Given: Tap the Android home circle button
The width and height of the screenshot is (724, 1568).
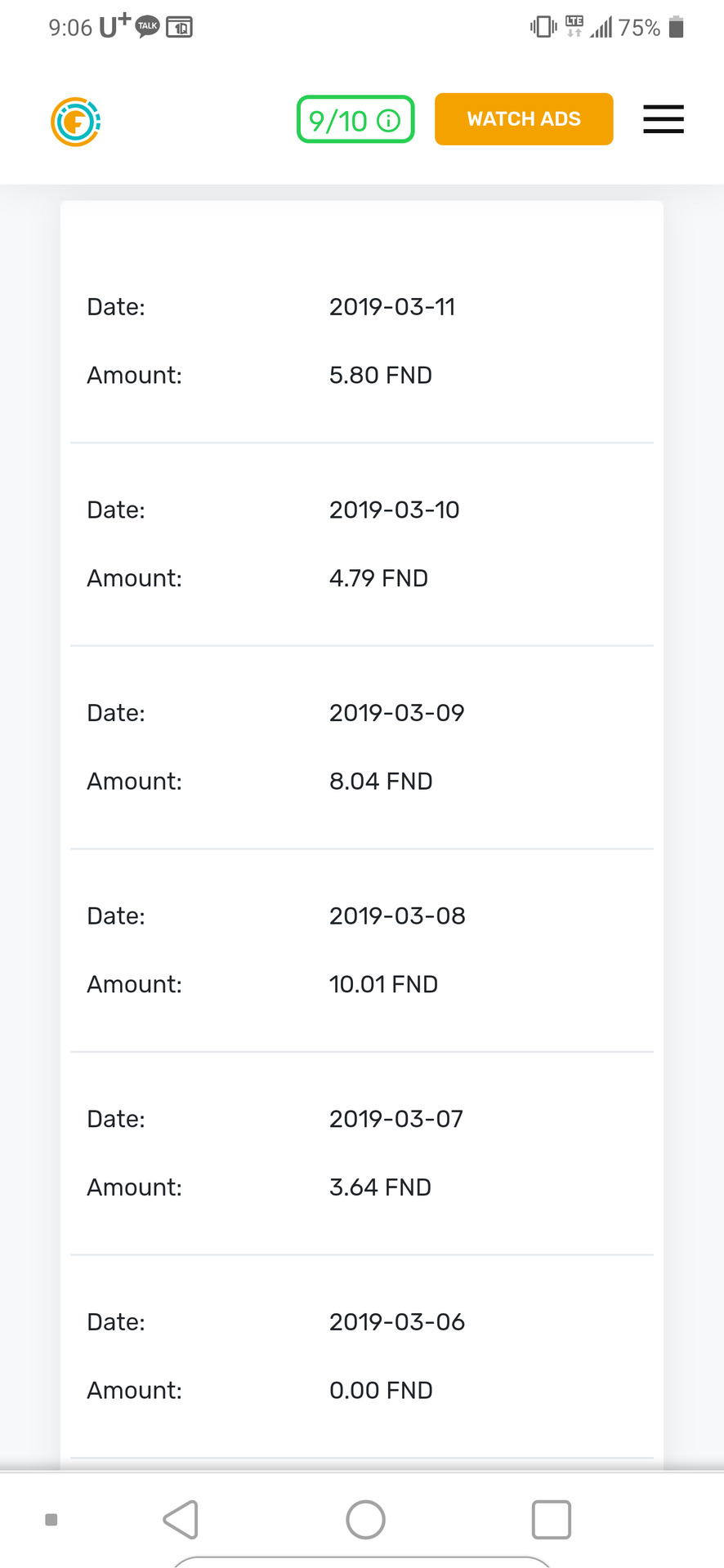Looking at the screenshot, I should pos(365,1520).
